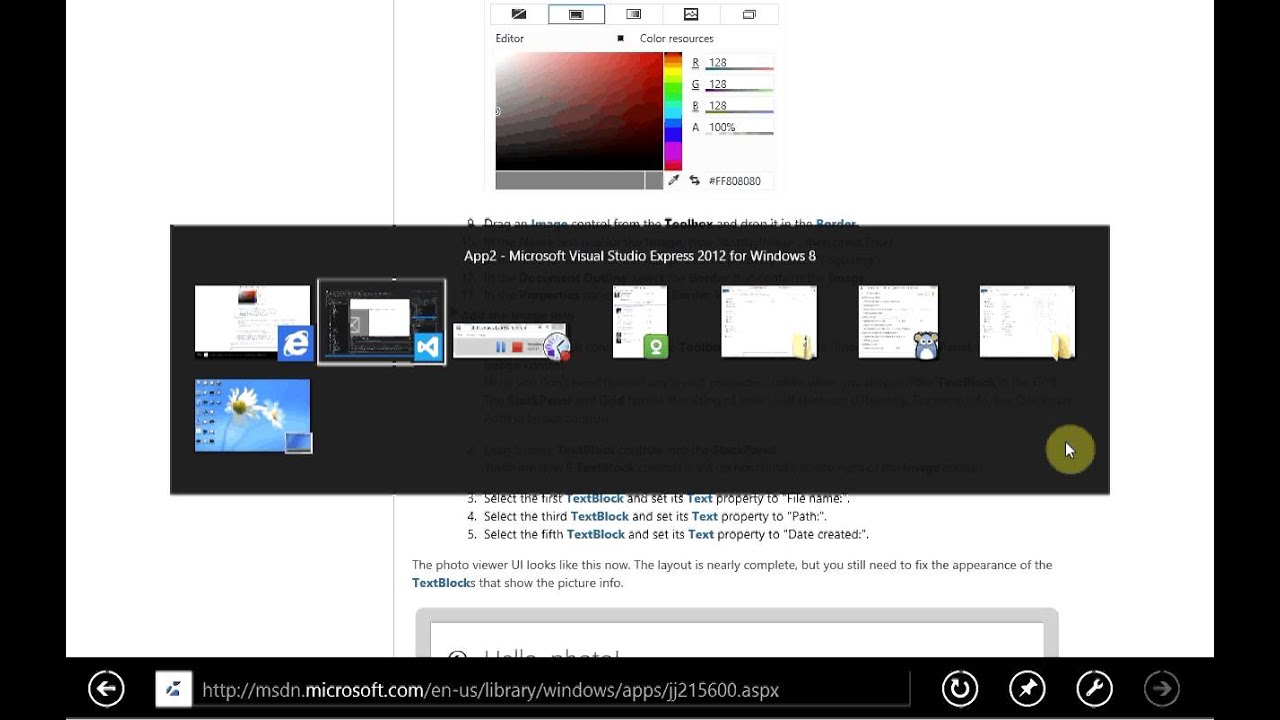
Task: Refresh the page with the reload button
Action: [x=959, y=688]
